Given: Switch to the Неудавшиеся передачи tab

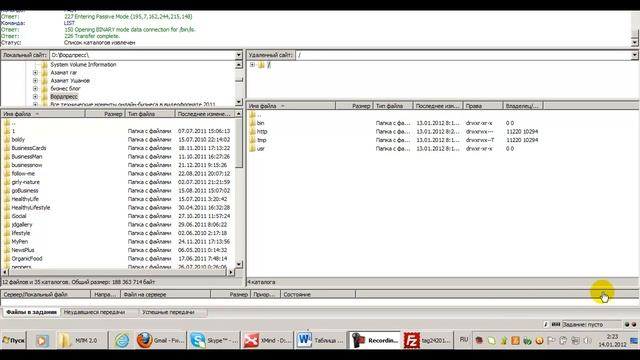Looking at the screenshot, I should 94,312.
